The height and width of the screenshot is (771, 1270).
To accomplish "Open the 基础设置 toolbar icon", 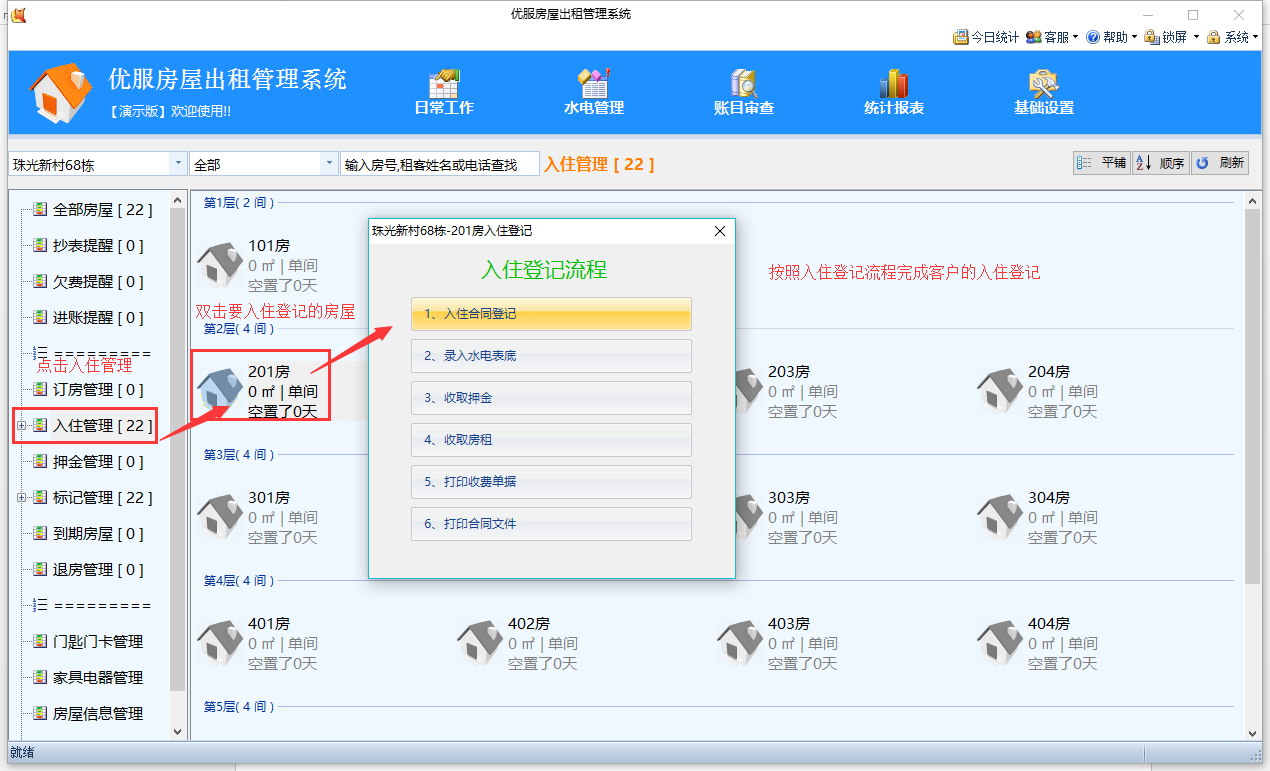I will coord(1044,92).
